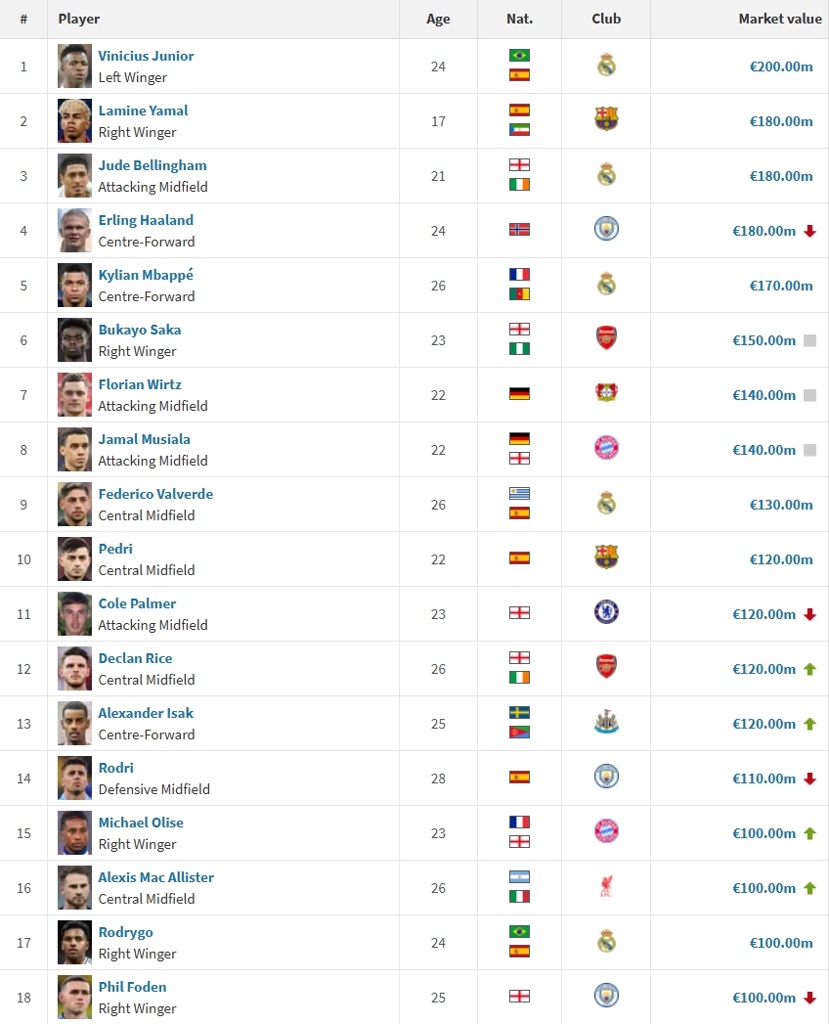Click Pedri's portrait thumbnail
The width and height of the screenshot is (829, 1024).
[75, 559]
